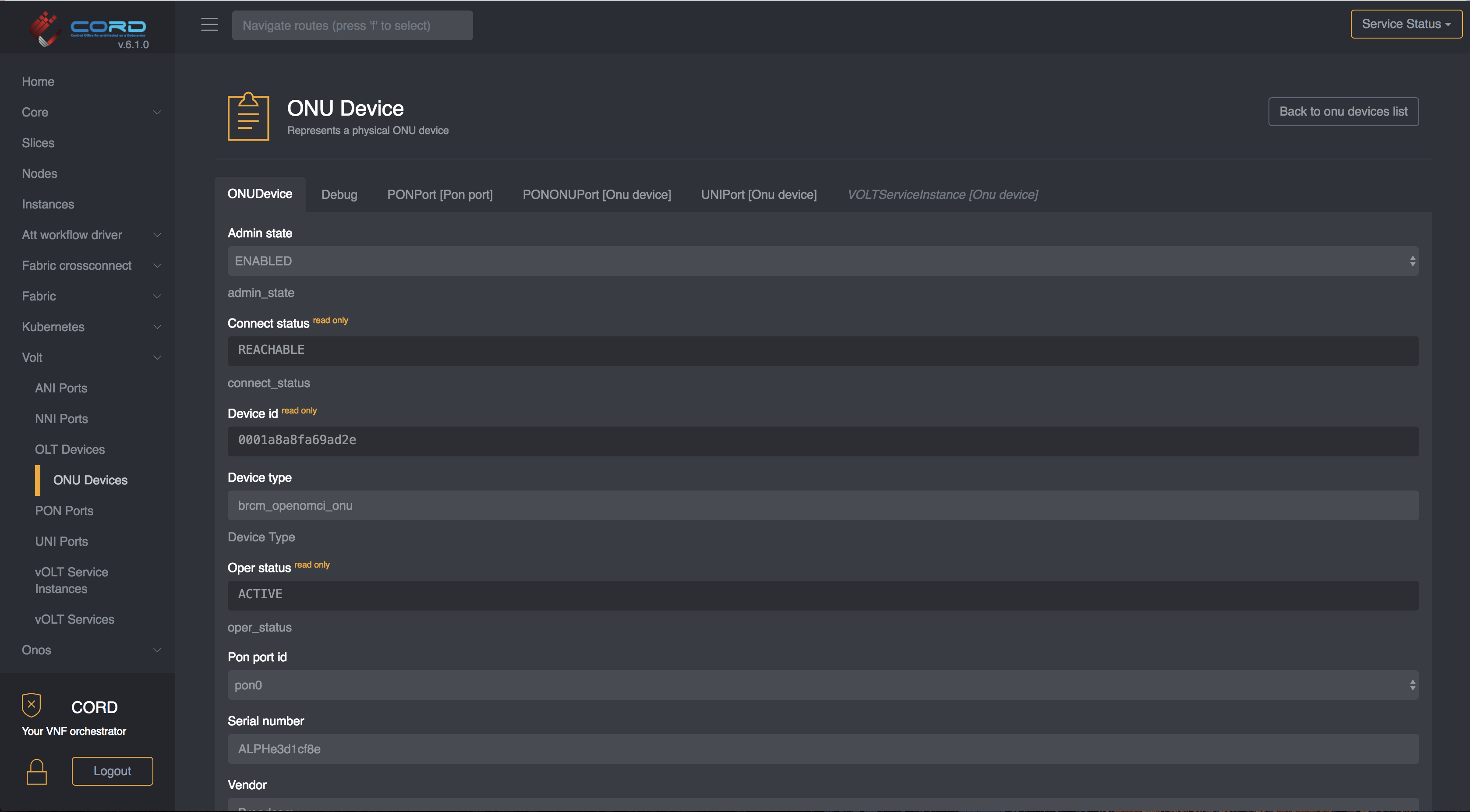Image resolution: width=1470 pixels, height=812 pixels.
Task: Open the PONONUPort [Onu device] tab
Action: tap(596, 194)
